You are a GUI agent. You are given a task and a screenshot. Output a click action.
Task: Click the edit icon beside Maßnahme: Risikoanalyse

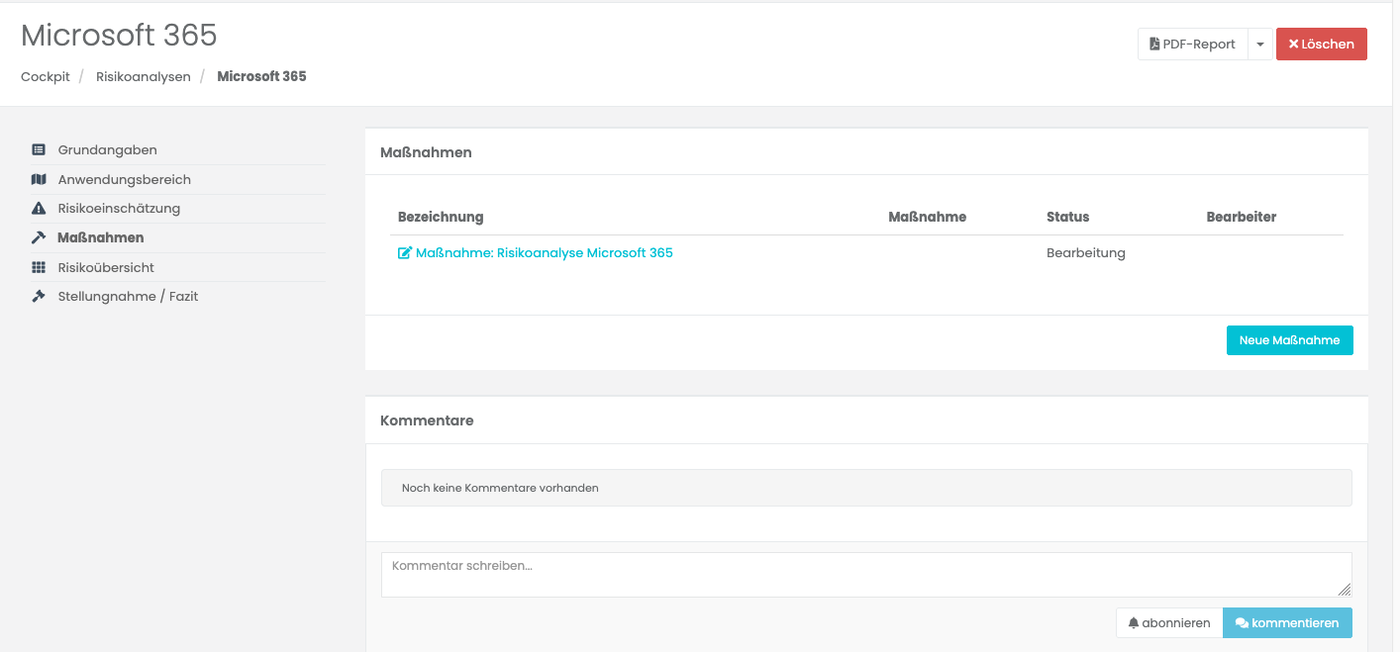[404, 253]
